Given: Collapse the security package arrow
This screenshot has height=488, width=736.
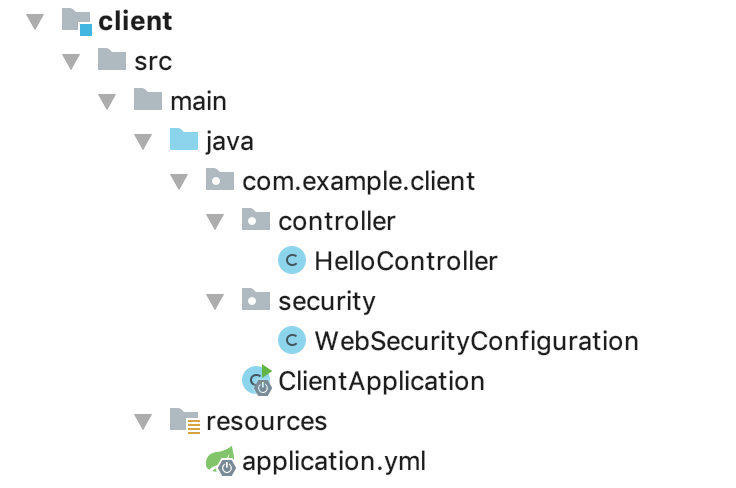Looking at the screenshot, I should pyautogui.click(x=215, y=301).
